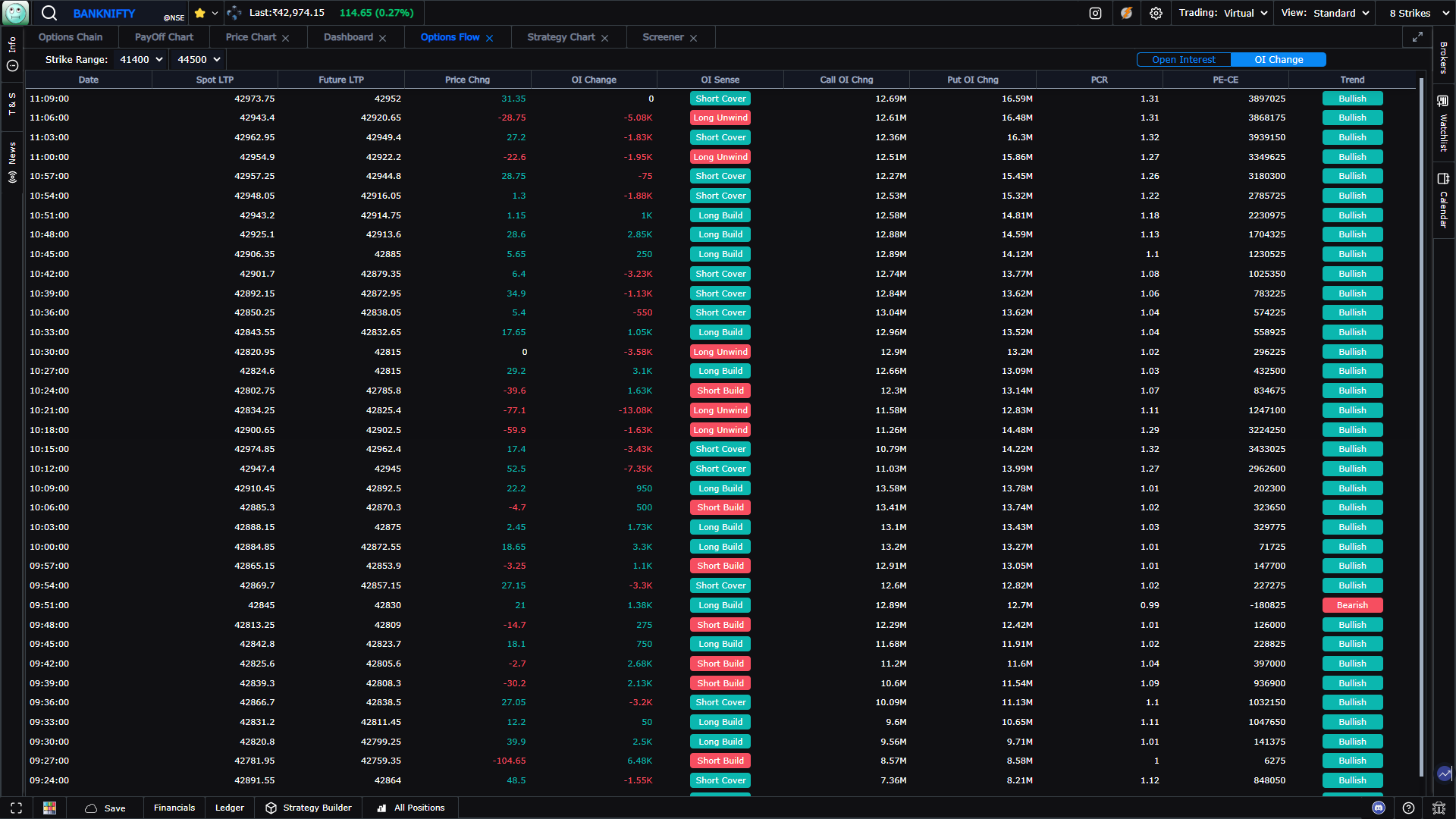Open the 8 Strikes dropdown
This screenshot has width=1456, height=819.
(x=1419, y=13)
